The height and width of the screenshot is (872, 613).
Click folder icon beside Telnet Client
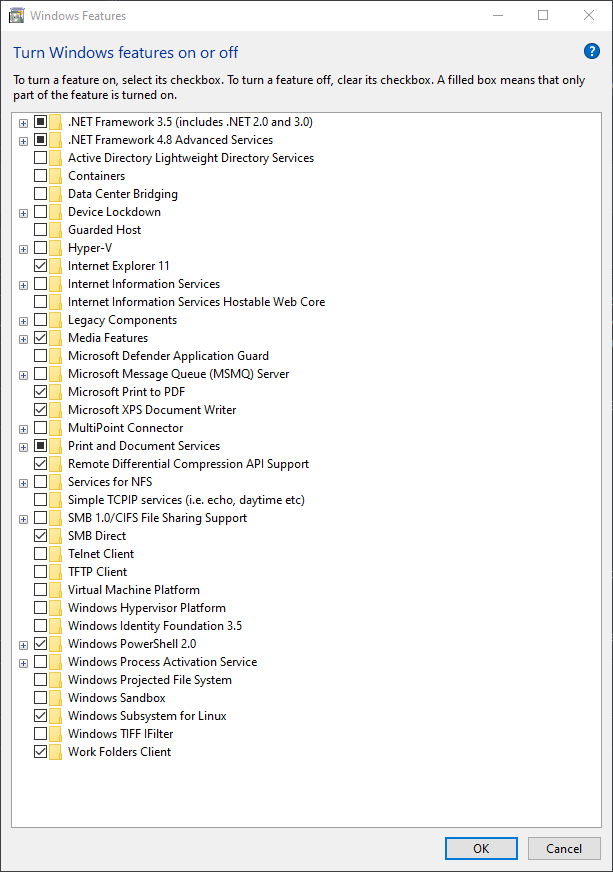coord(55,554)
